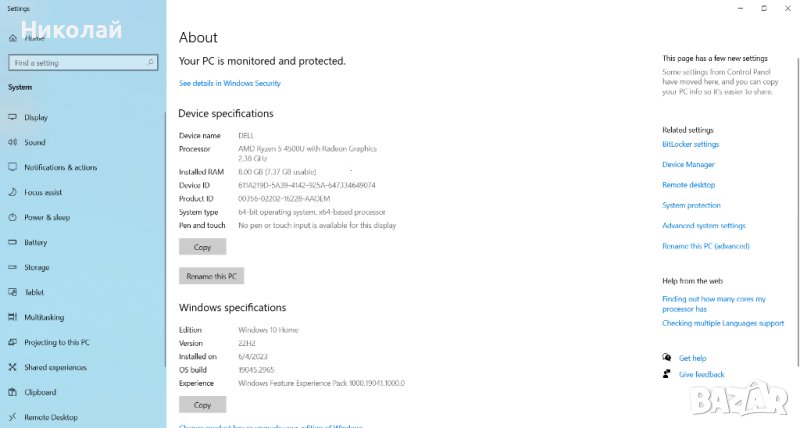Click the Storage drive icon
800x428 pixels.
pyautogui.click(x=12, y=267)
